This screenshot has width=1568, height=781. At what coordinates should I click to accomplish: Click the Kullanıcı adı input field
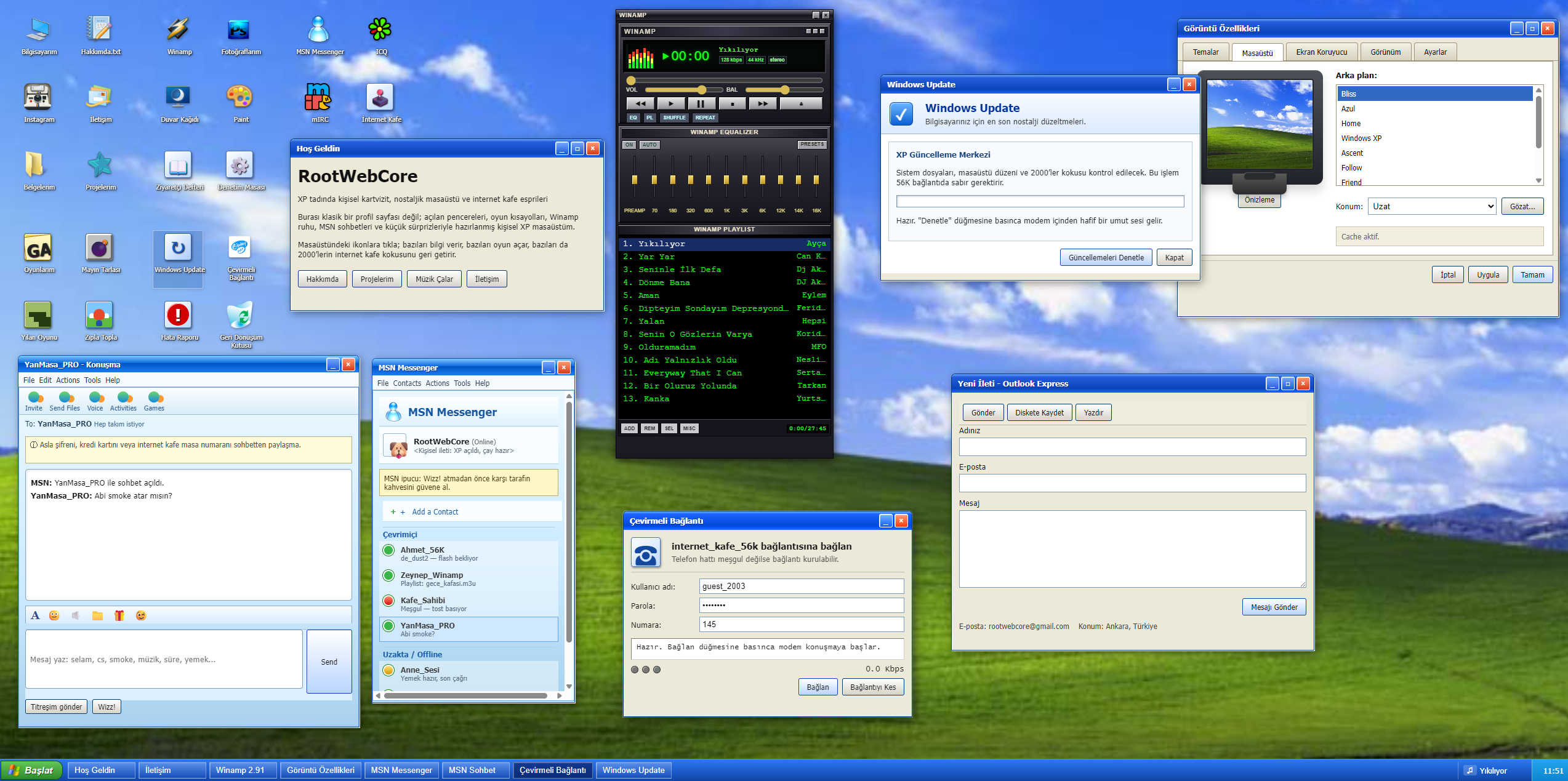(801, 586)
